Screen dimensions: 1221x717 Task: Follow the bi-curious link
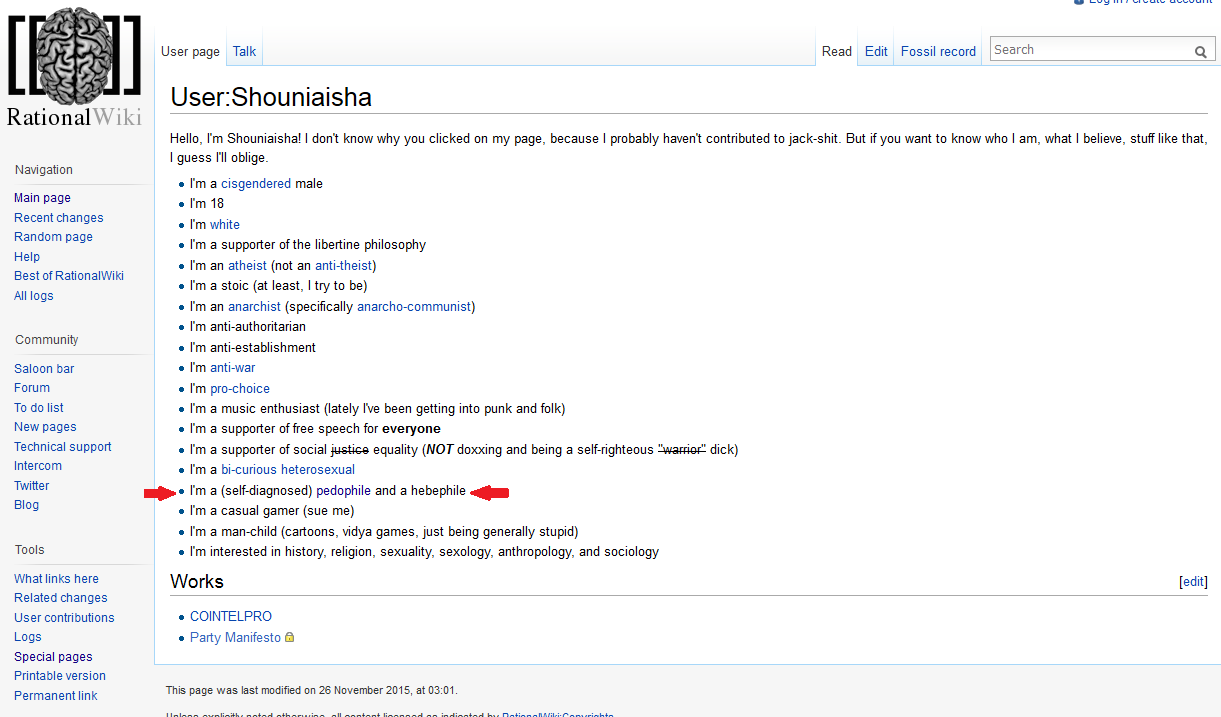tap(249, 470)
